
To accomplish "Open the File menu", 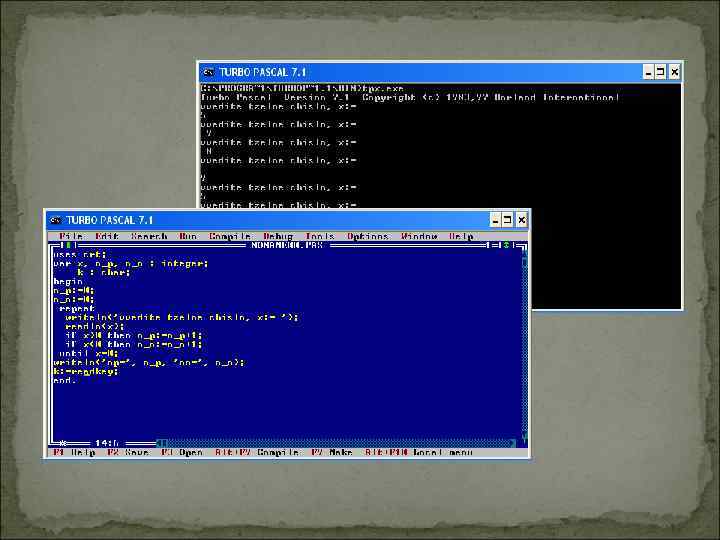I will 71,236.
